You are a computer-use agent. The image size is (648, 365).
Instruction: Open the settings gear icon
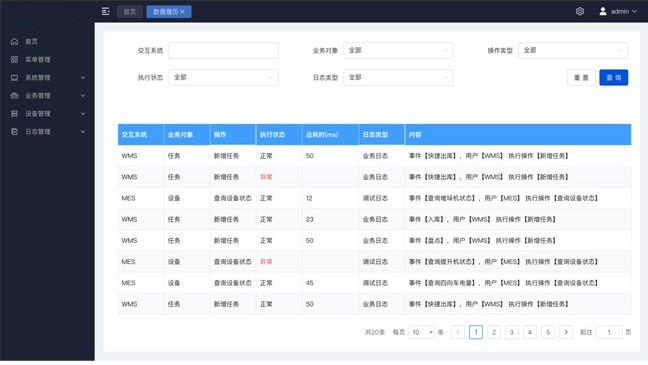pos(580,12)
